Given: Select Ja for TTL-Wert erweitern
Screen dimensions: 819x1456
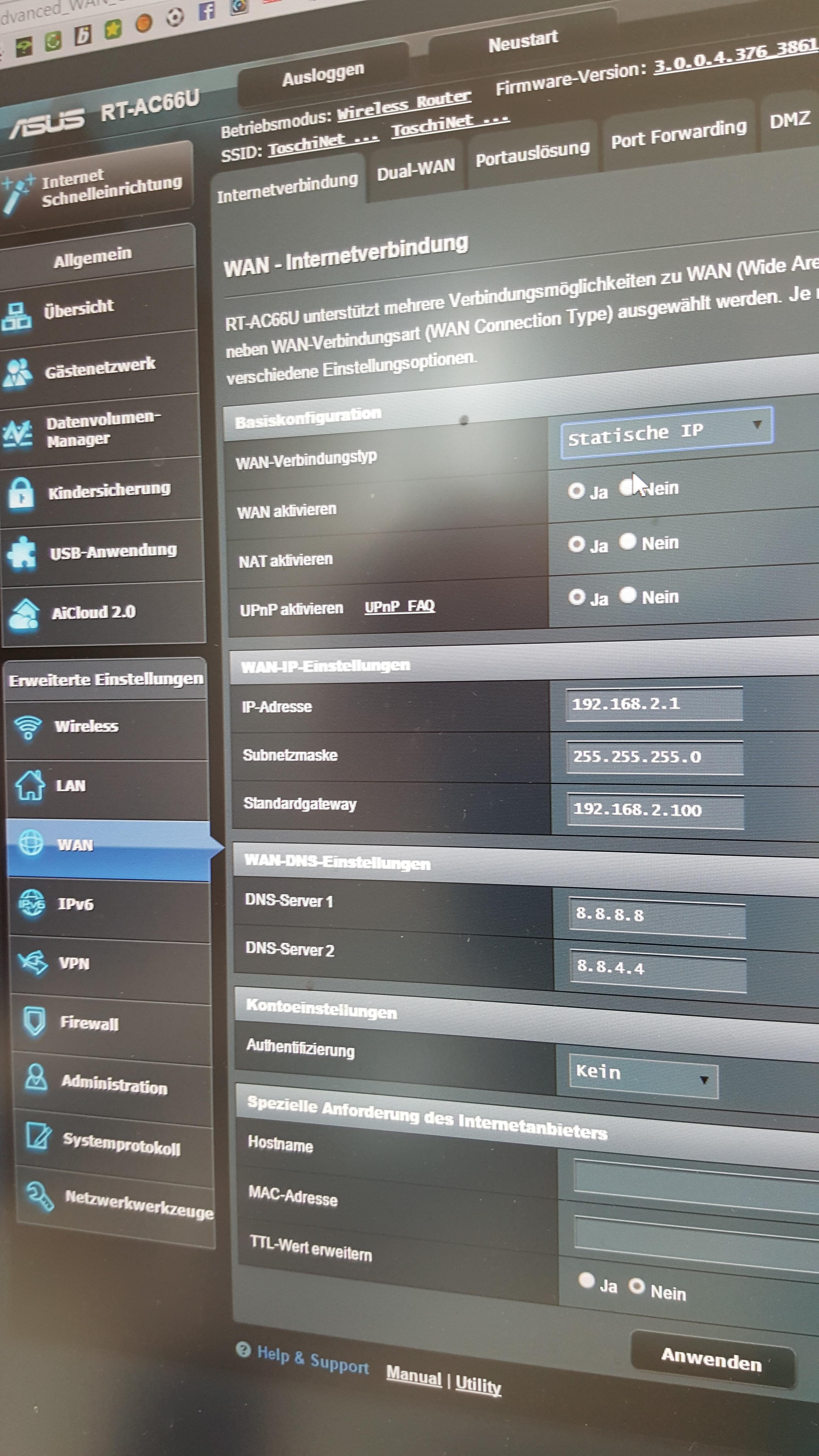Looking at the screenshot, I should [x=587, y=1280].
